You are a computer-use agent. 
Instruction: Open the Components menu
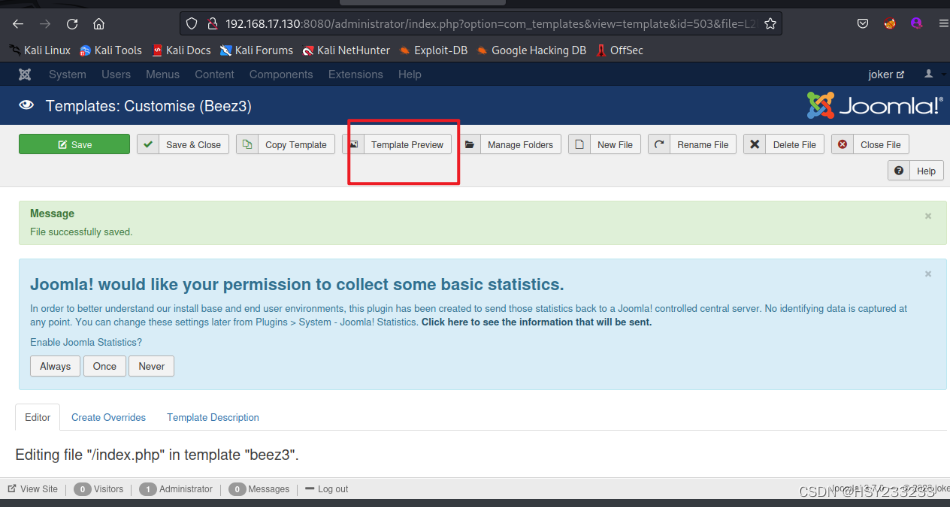click(281, 75)
